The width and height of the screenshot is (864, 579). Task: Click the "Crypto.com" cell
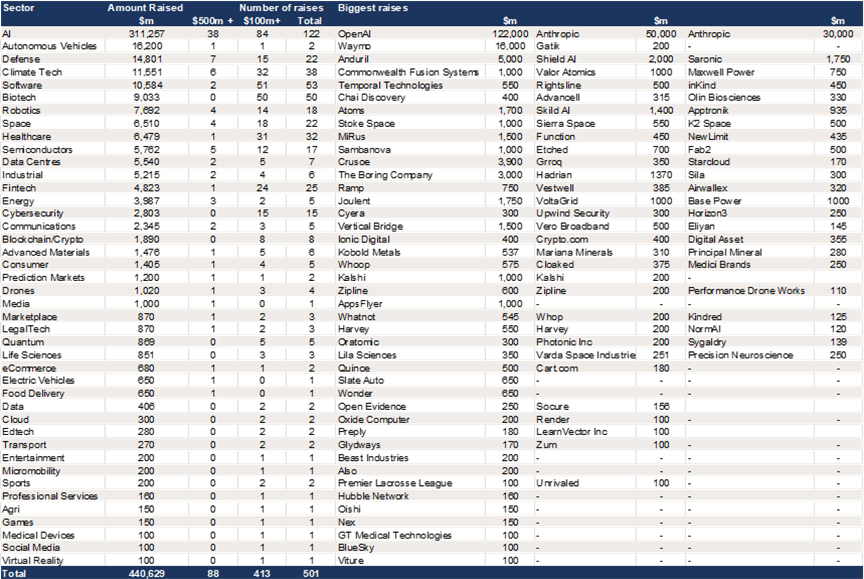562,239
